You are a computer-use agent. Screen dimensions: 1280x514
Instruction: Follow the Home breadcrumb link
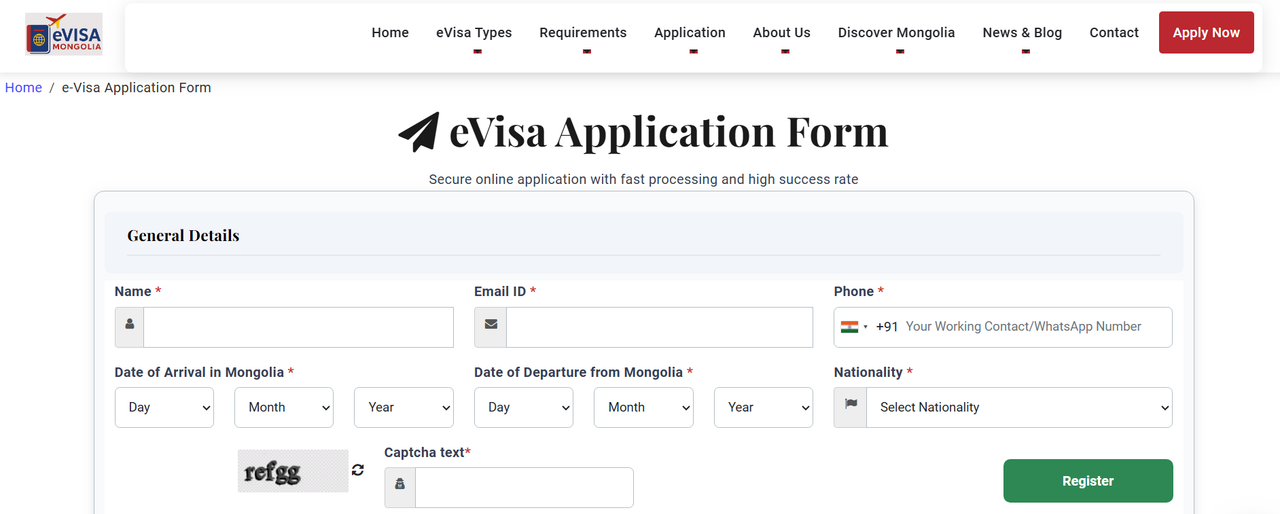23,88
